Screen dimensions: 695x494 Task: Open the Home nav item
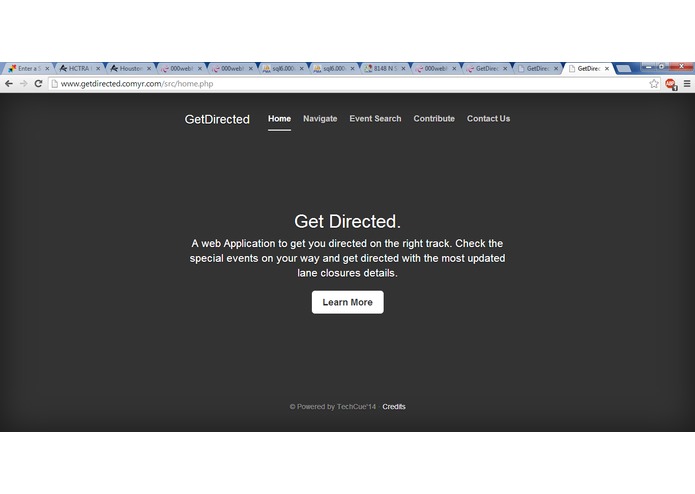click(x=279, y=119)
